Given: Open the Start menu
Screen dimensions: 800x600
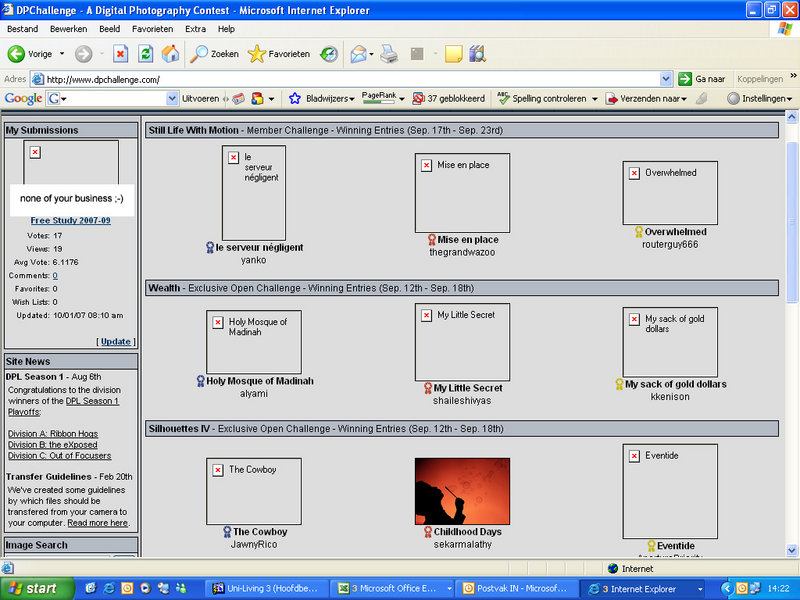Looking at the screenshot, I should [37, 588].
